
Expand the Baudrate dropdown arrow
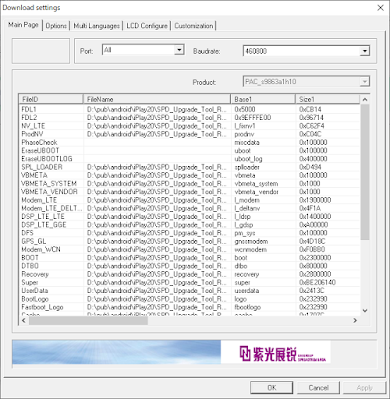(365, 51)
